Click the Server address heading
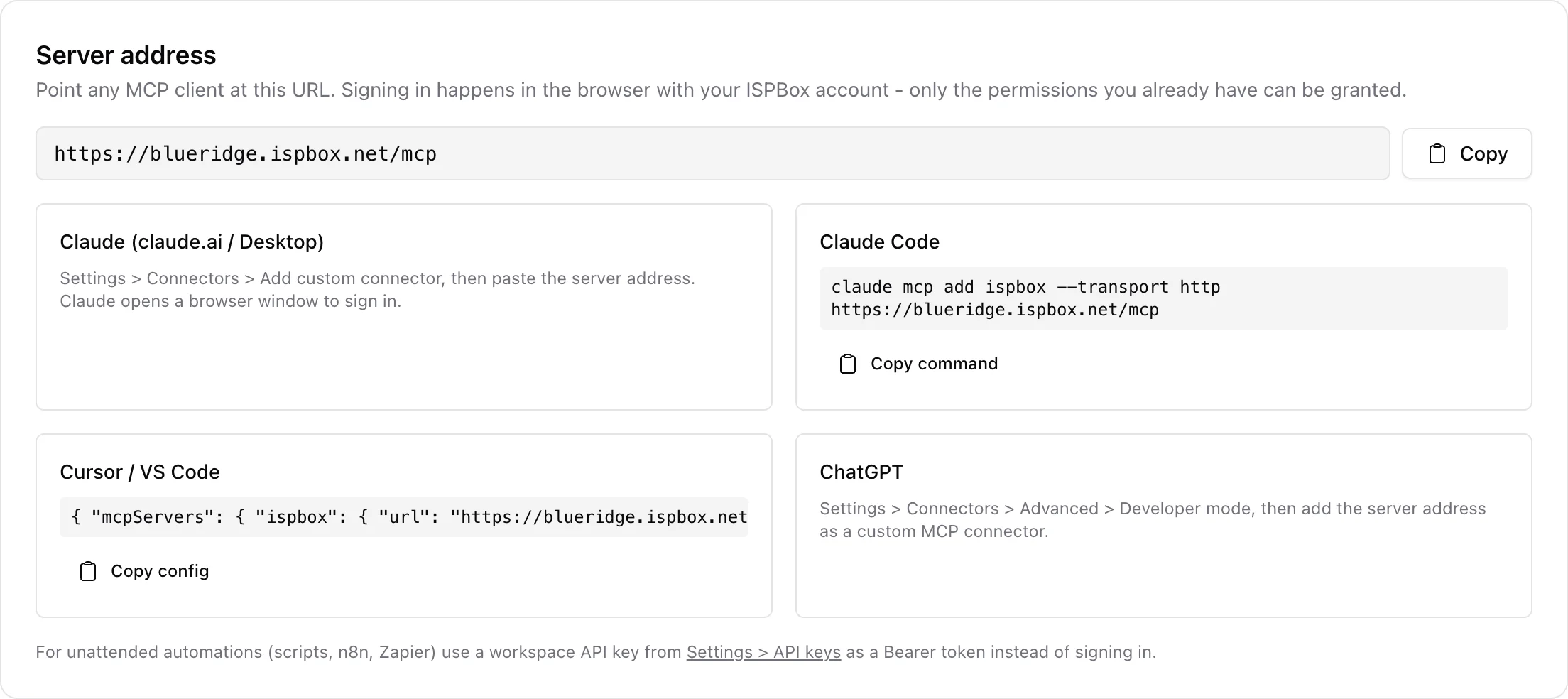Viewport: 1568px width, 699px height. [126, 55]
